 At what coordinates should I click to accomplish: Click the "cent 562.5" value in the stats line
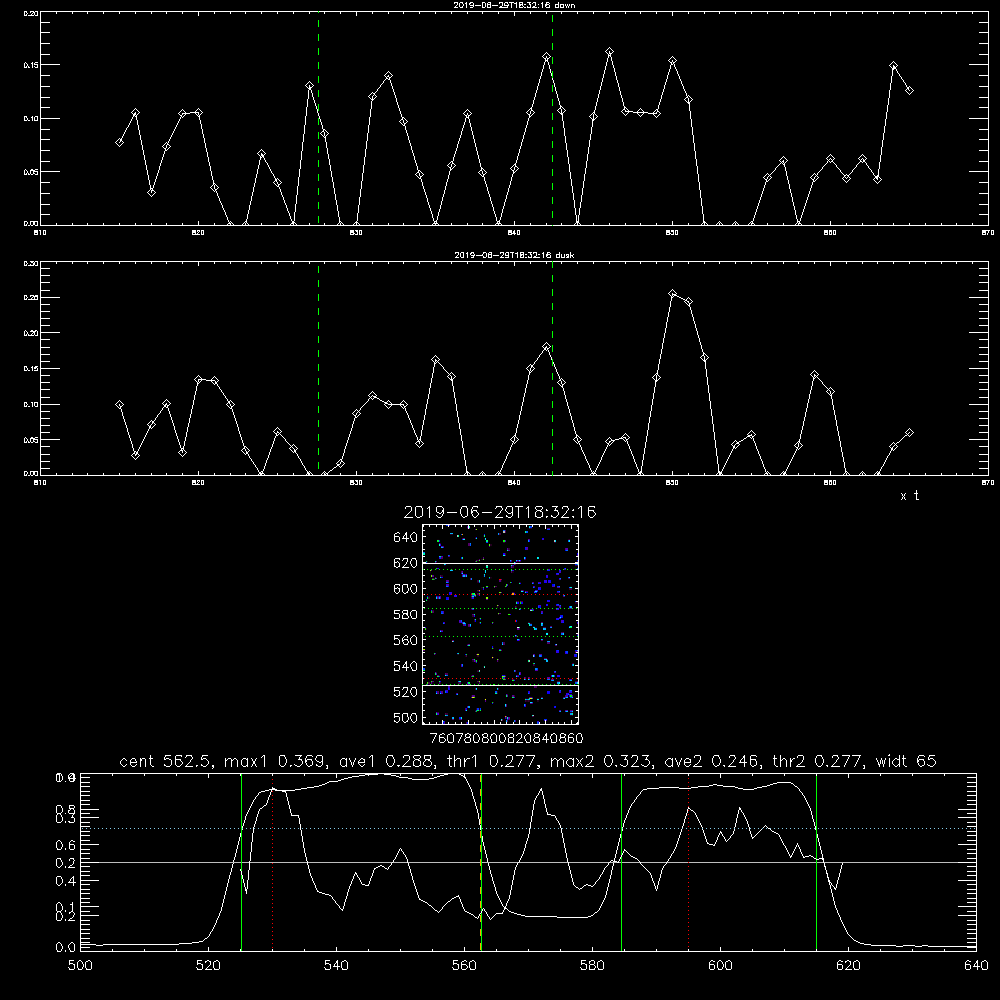pos(166,761)
